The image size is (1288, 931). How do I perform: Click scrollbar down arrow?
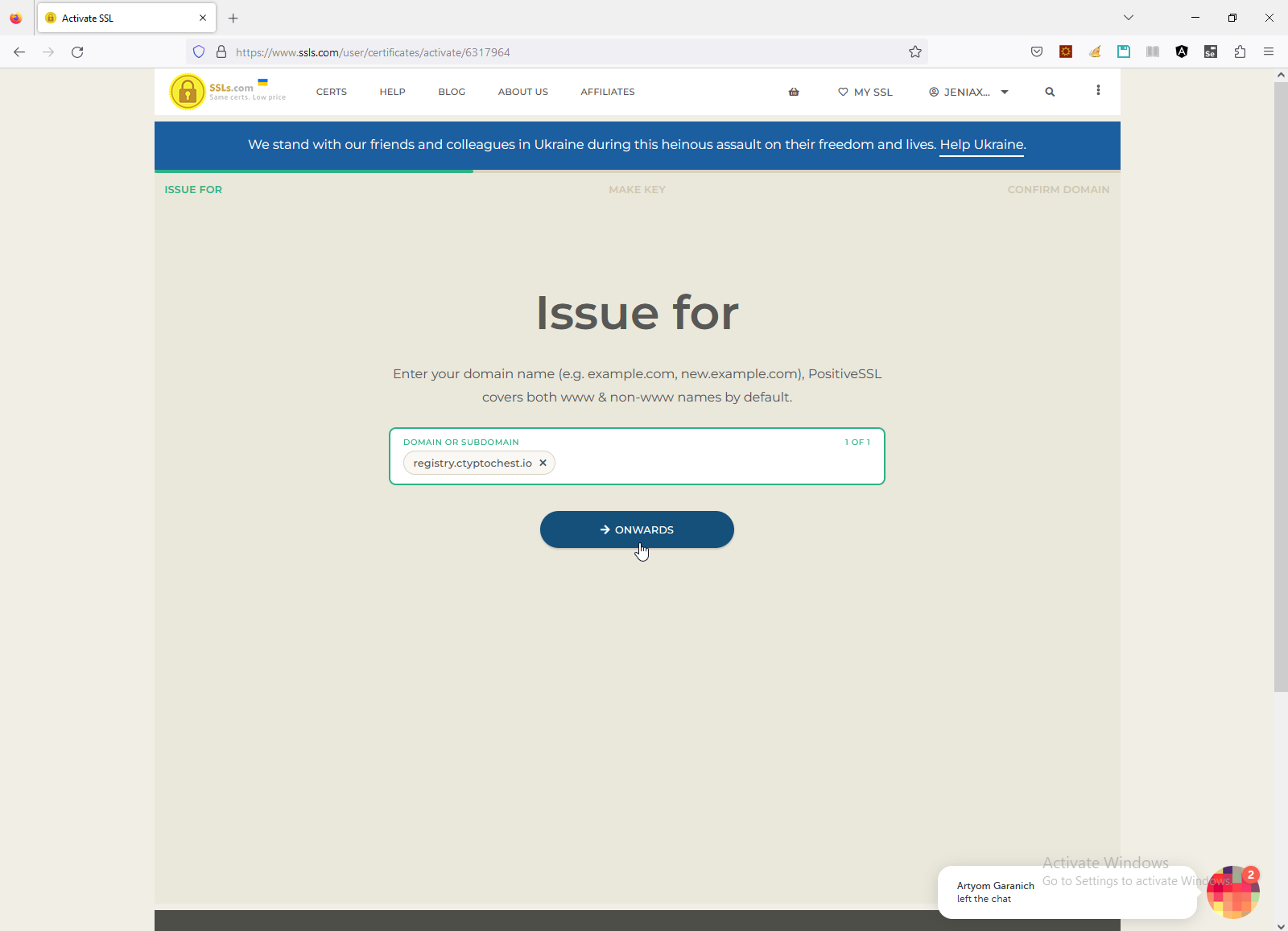pos(1281,925)
